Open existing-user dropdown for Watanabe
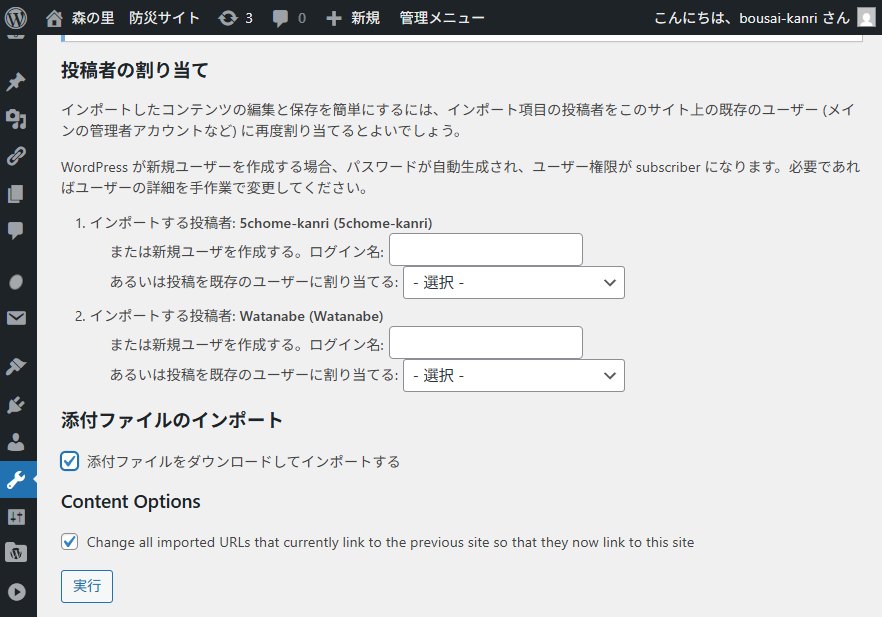 point(513,375)
